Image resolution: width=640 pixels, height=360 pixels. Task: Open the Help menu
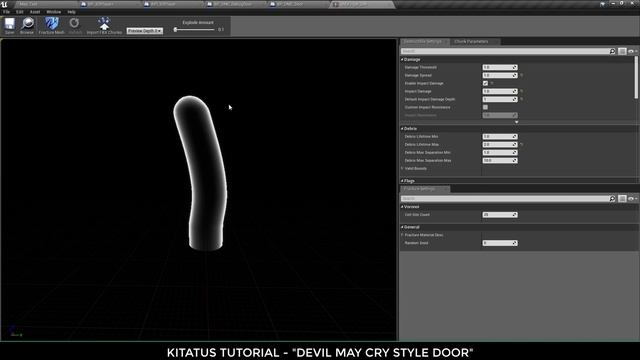[x=71, y=12]
